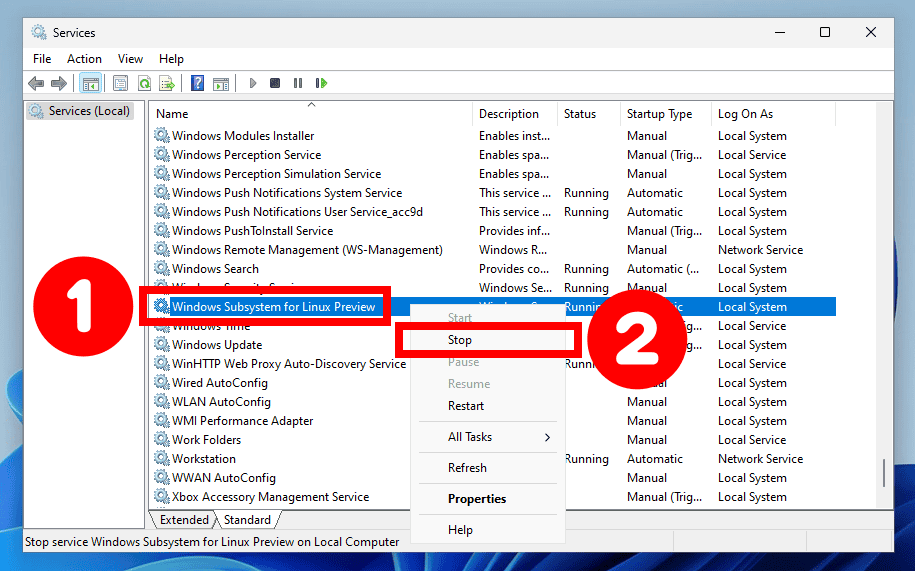915x571 pixels.
Task: Open Properties from the context menu
Action: coord(487,499)
